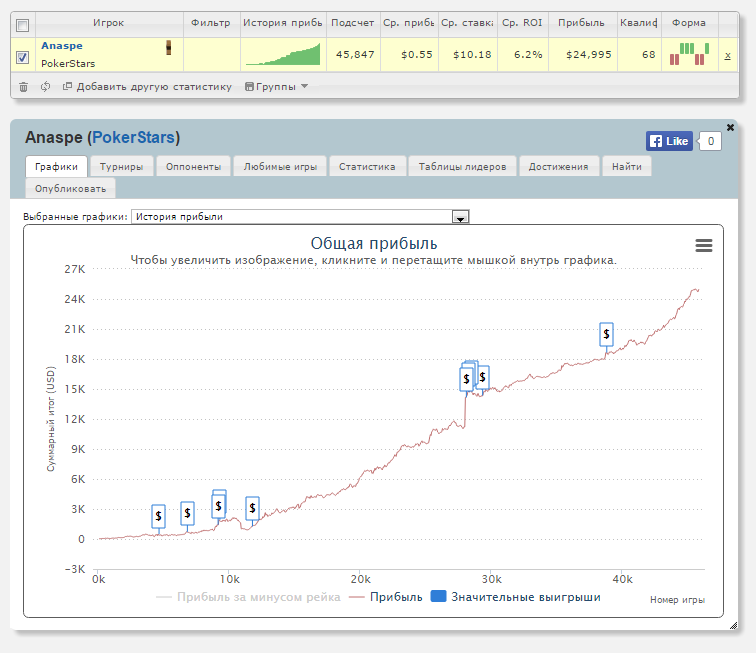
Task: Sort by the 'Форма' column header
Action: 689,23
